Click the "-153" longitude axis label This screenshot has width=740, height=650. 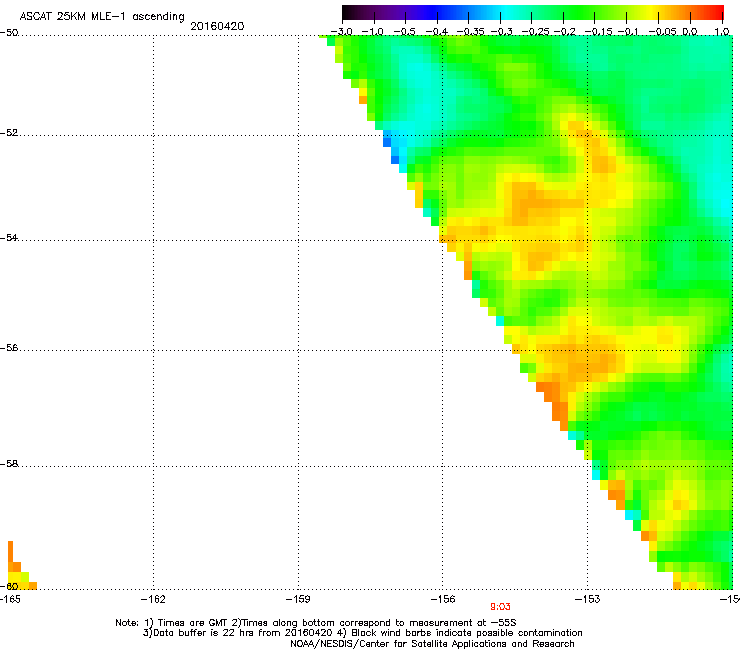click(588, 599)
